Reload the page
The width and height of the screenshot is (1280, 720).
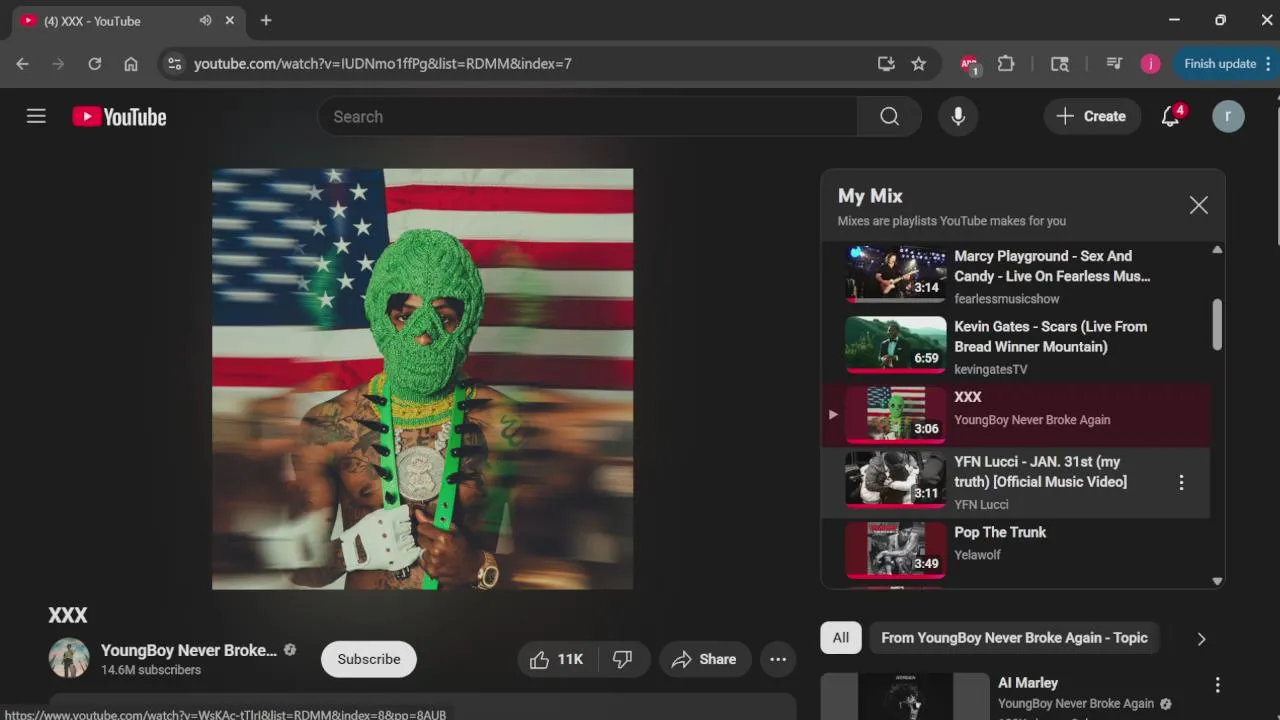[94, 63]
